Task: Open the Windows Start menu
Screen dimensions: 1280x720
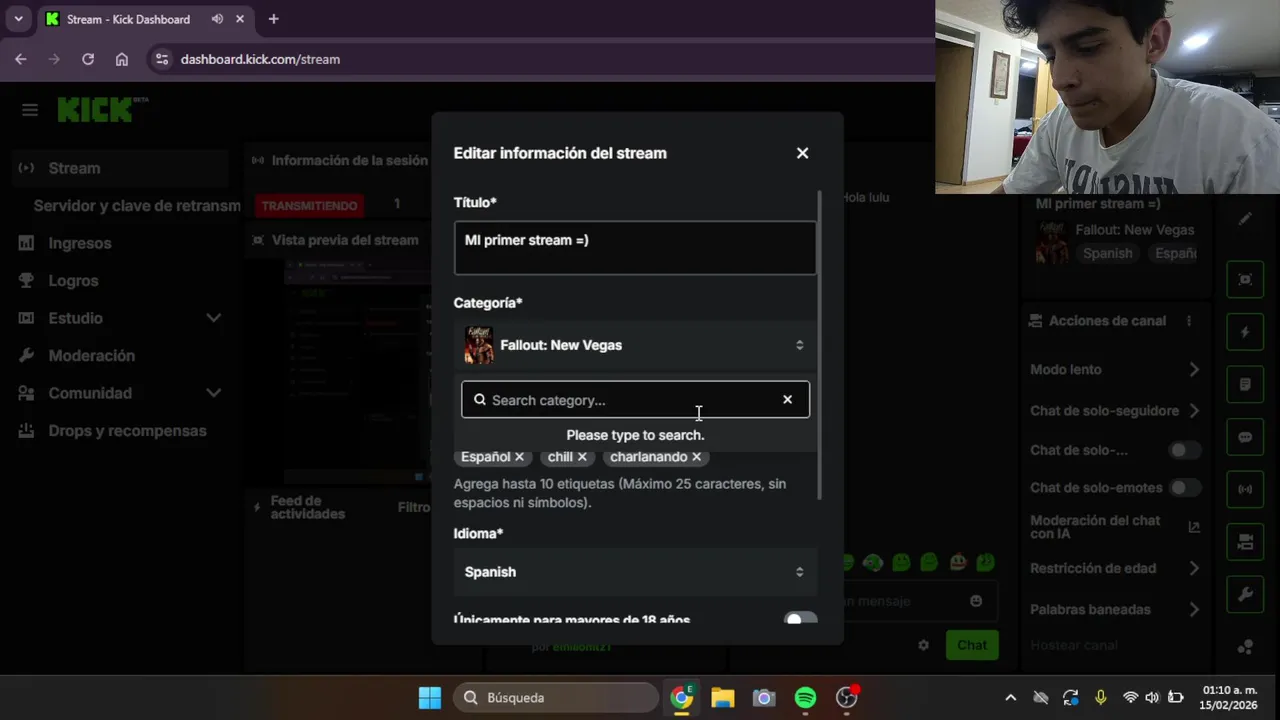Action: click(430, 698)
